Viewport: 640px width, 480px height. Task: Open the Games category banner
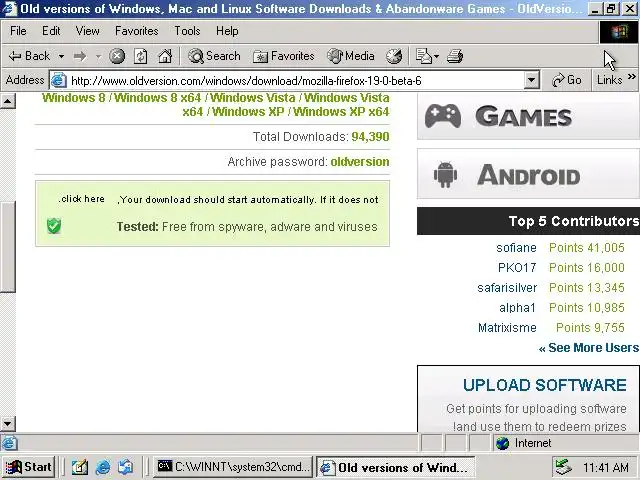[x=528, y=117]
